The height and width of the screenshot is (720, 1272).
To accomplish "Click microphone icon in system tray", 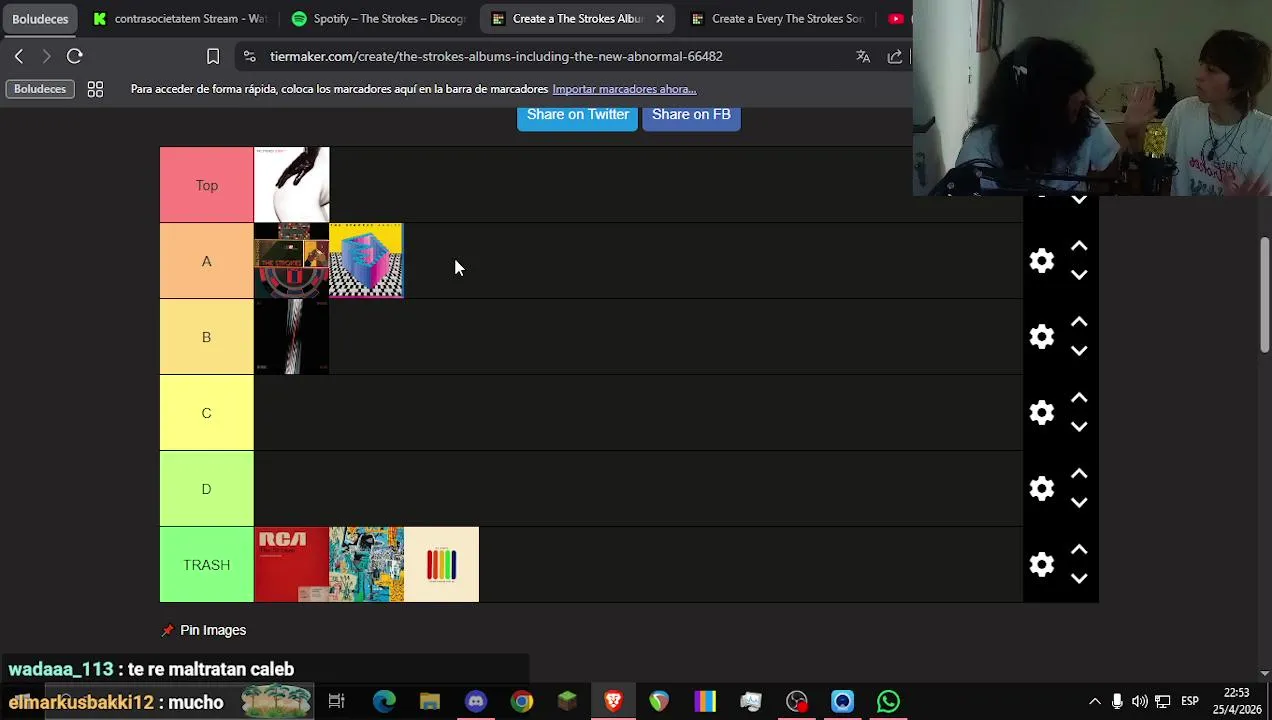I will pyautogui.click(x=1117, y=701).
